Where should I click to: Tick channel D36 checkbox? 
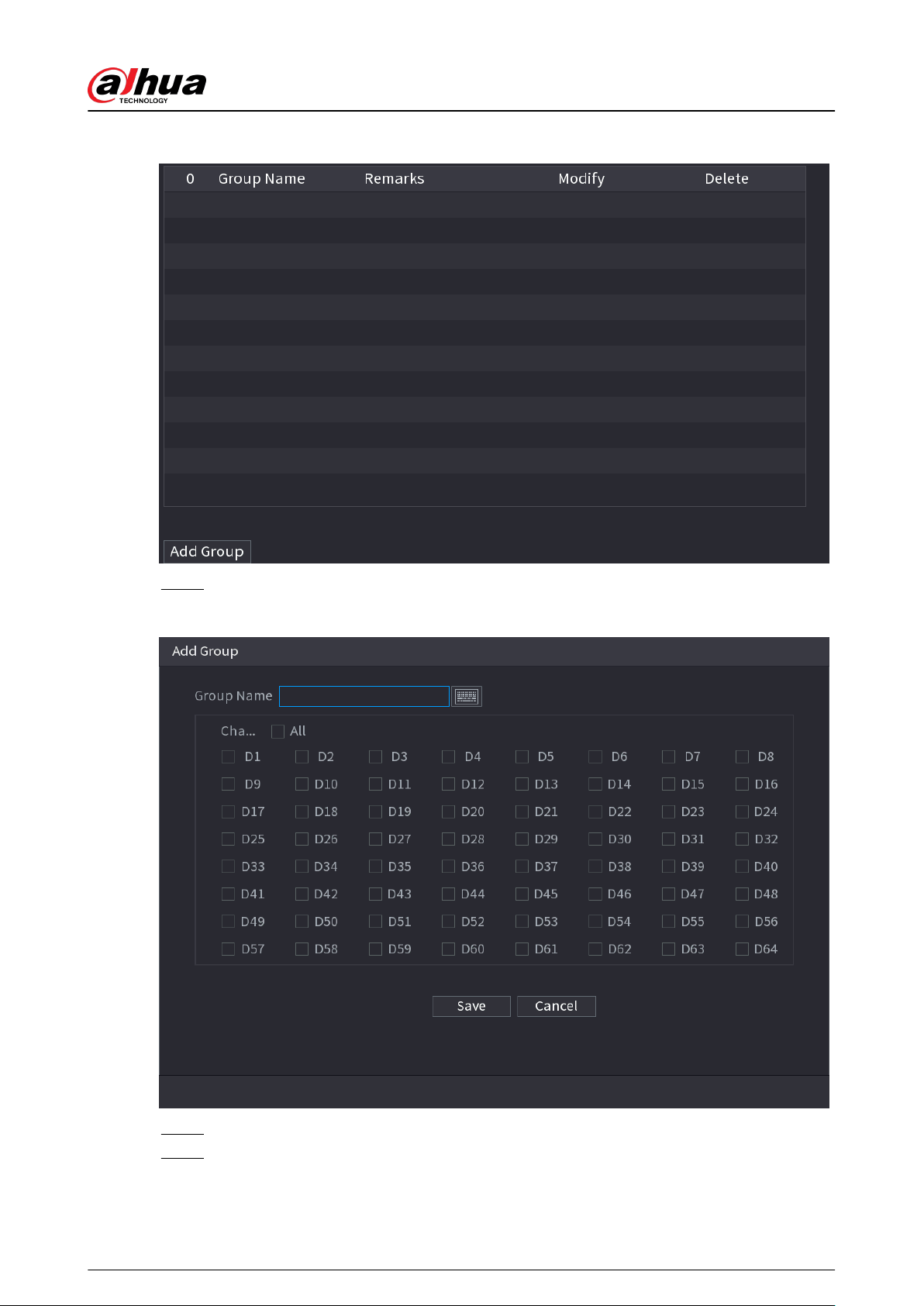pos(448,867)
